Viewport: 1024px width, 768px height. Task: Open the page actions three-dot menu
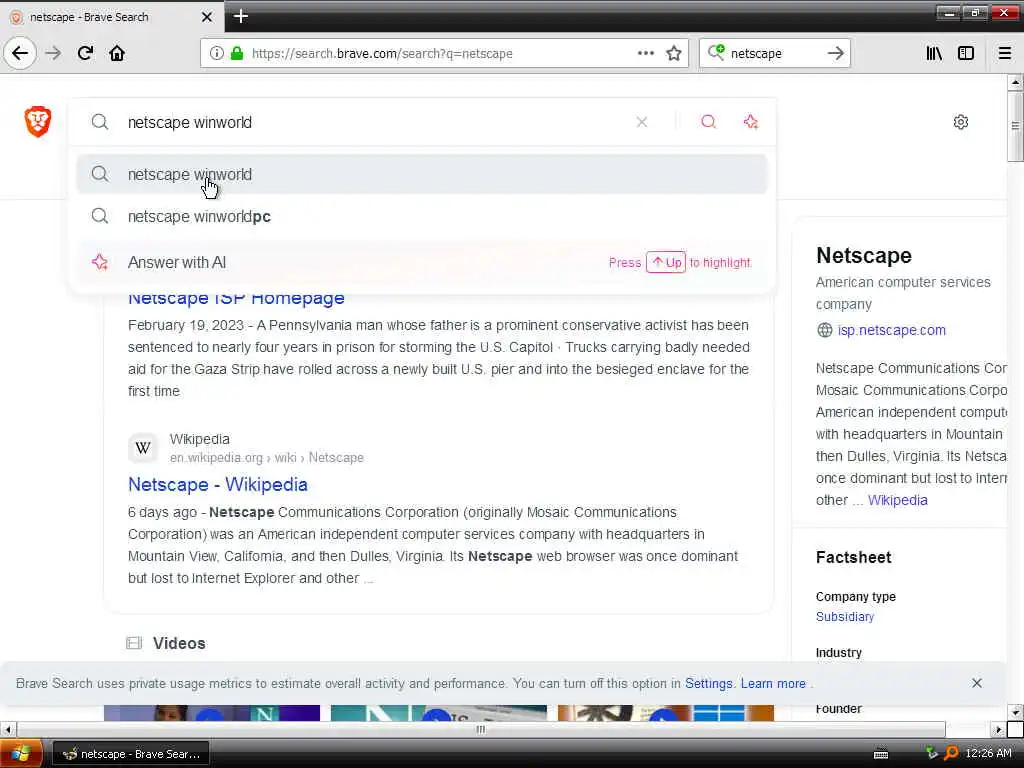(x=645, y=53)
